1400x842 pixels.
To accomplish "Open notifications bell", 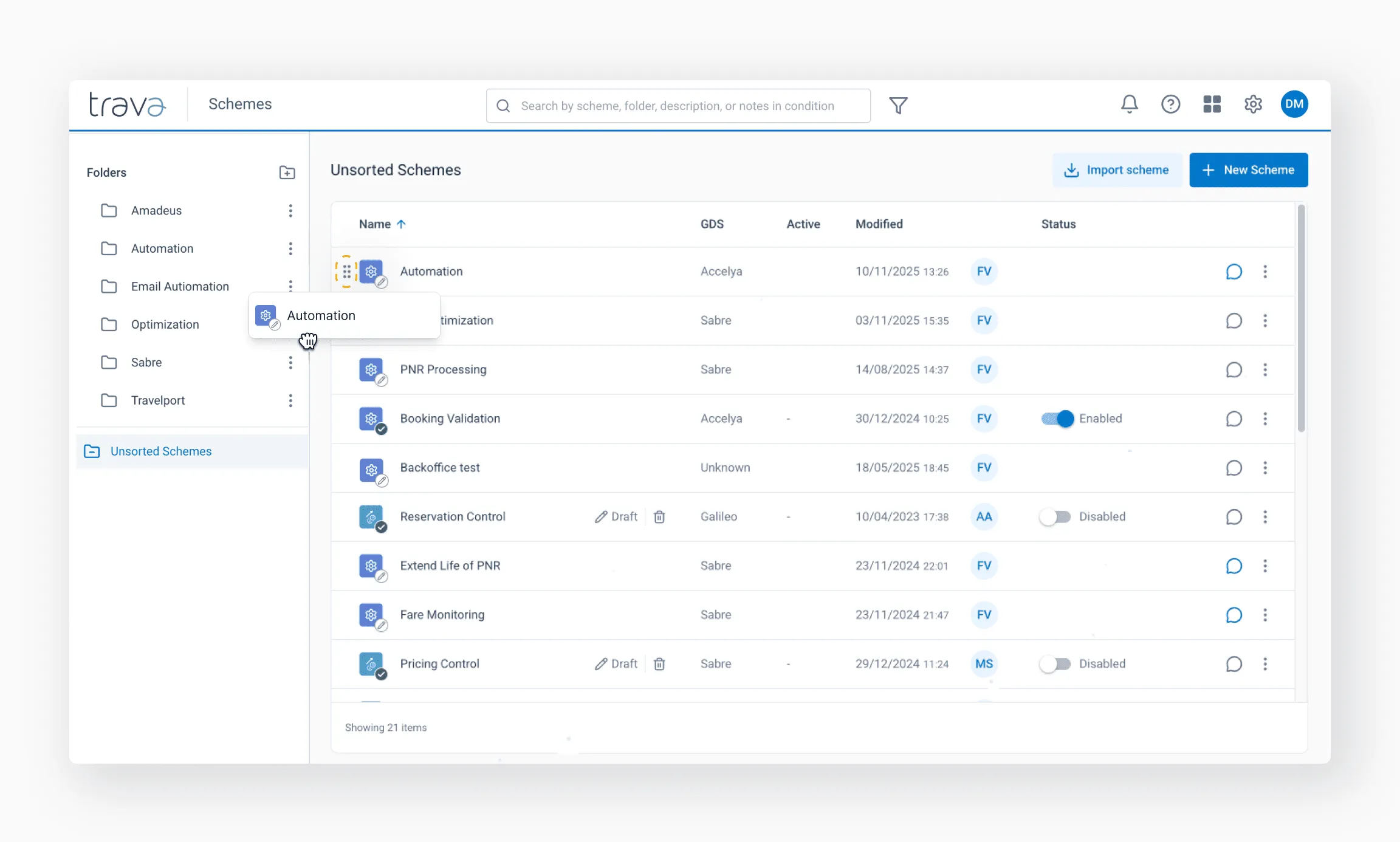I will 1129,104.
